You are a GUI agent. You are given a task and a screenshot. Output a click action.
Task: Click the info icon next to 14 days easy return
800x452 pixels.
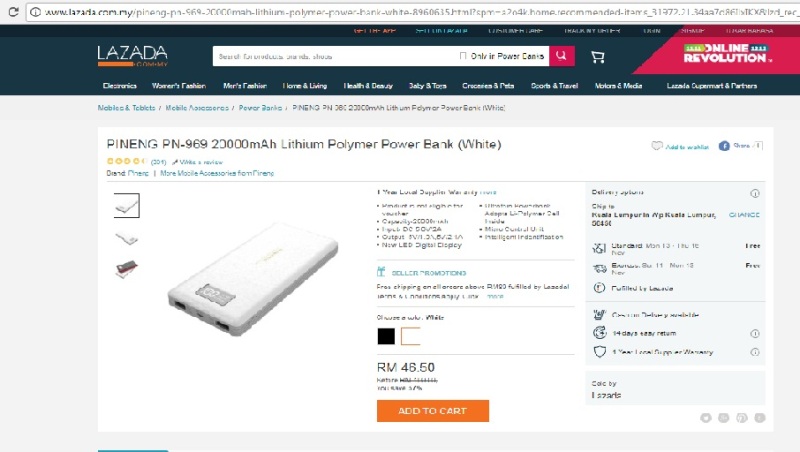pyautogui.click(x=755, y=334)
